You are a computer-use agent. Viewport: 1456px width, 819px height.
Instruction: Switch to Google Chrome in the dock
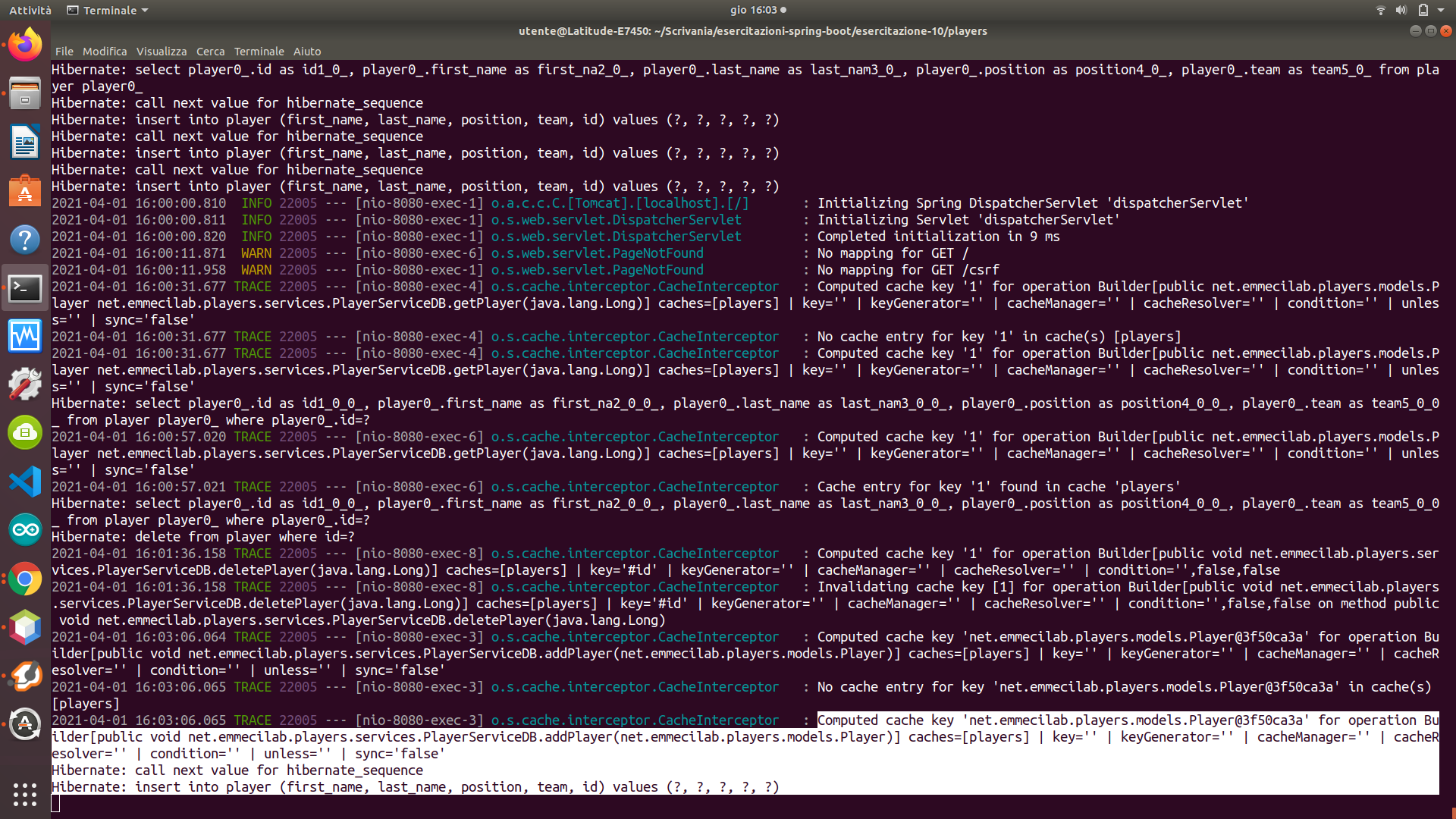tap(25, 579)
